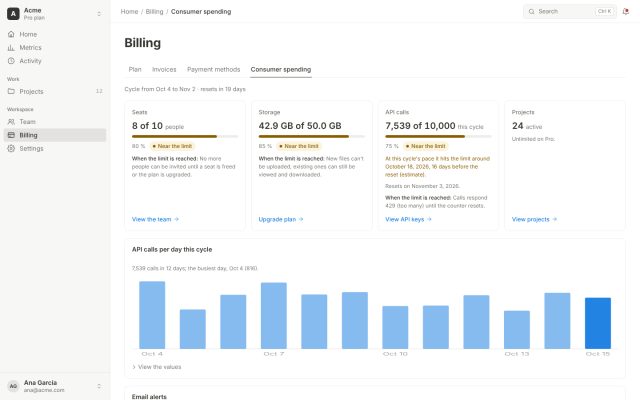Open the Ana Garcia account menu chevron
640x400 pixels.
(x=99, y=386)
